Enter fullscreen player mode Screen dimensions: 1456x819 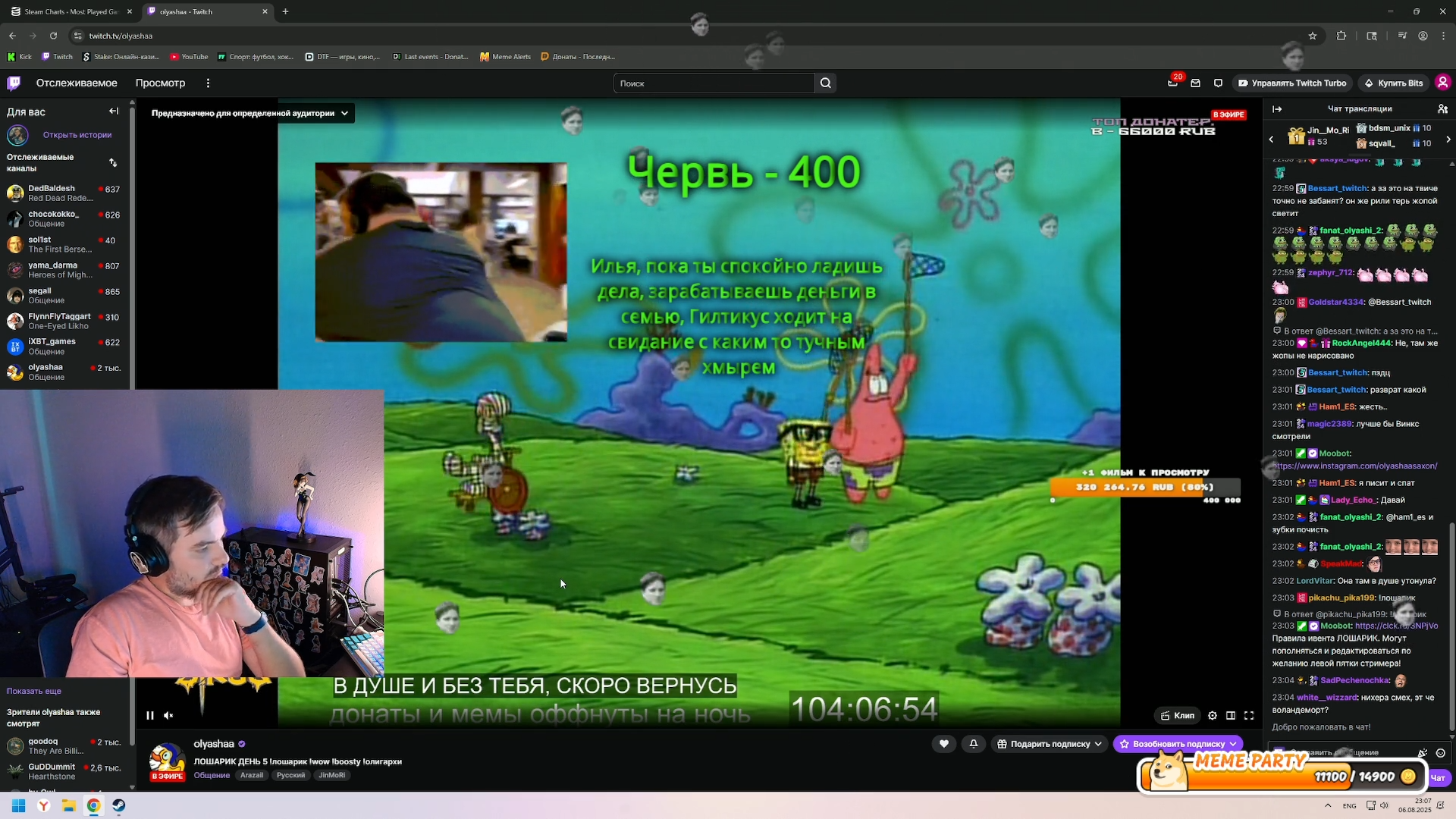tap(1249, 715)
